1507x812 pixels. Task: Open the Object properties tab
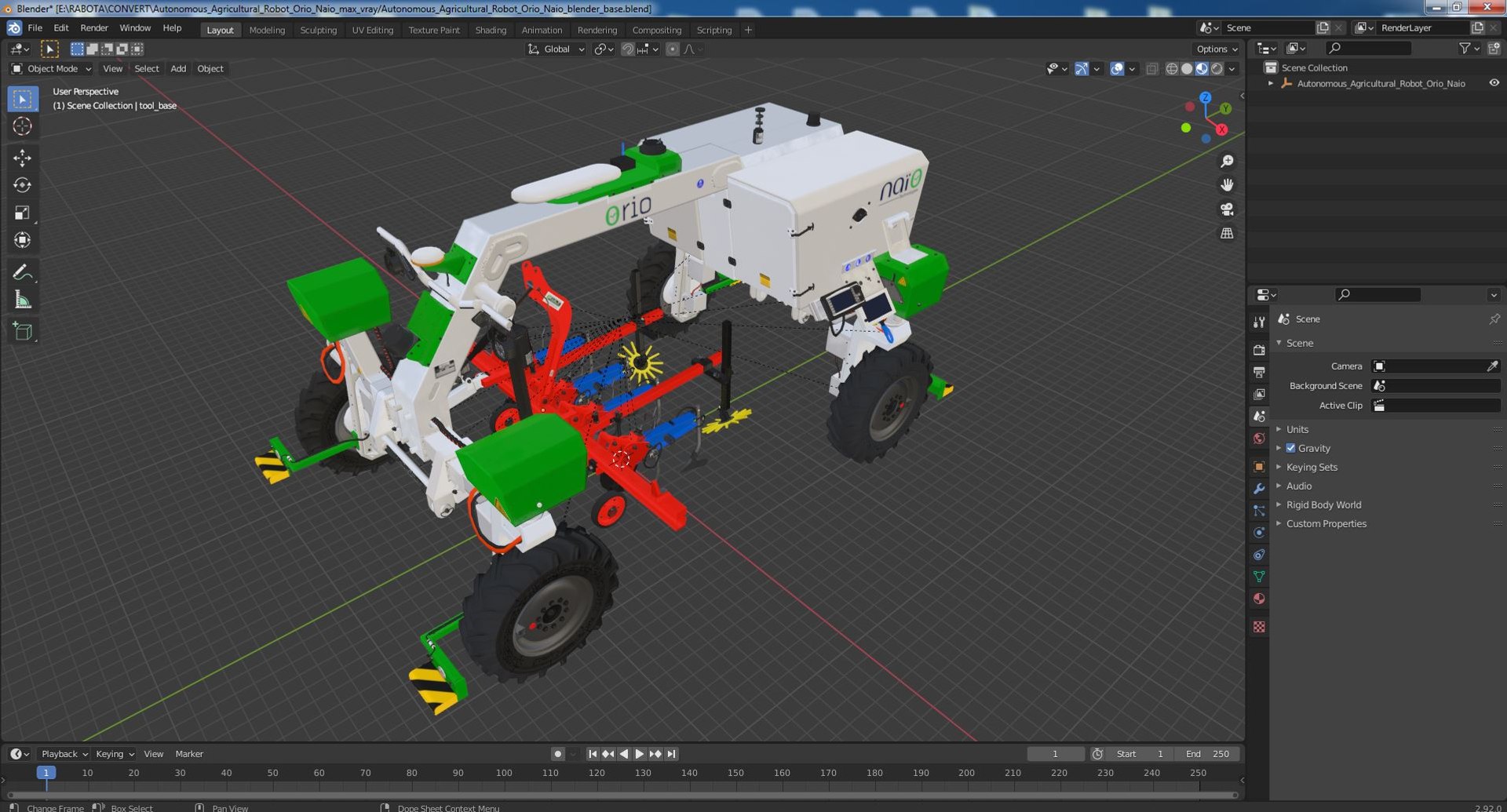click(1259, 467)
